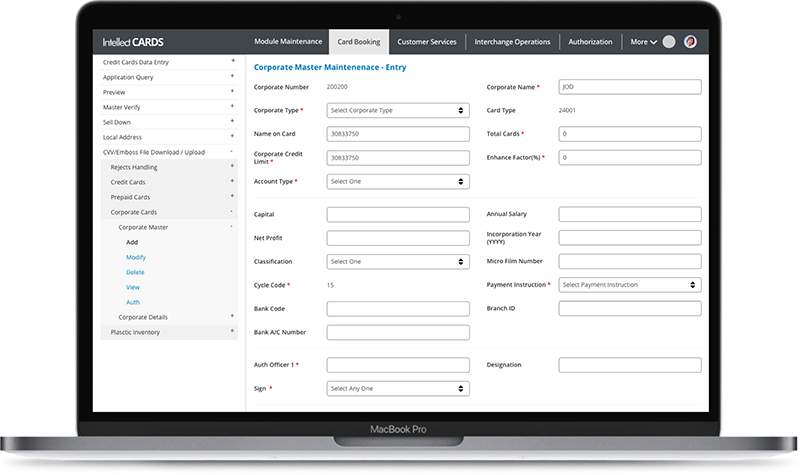800x475 pixels.
Task: Click the Total Cards field
Action: pos(630,134)
